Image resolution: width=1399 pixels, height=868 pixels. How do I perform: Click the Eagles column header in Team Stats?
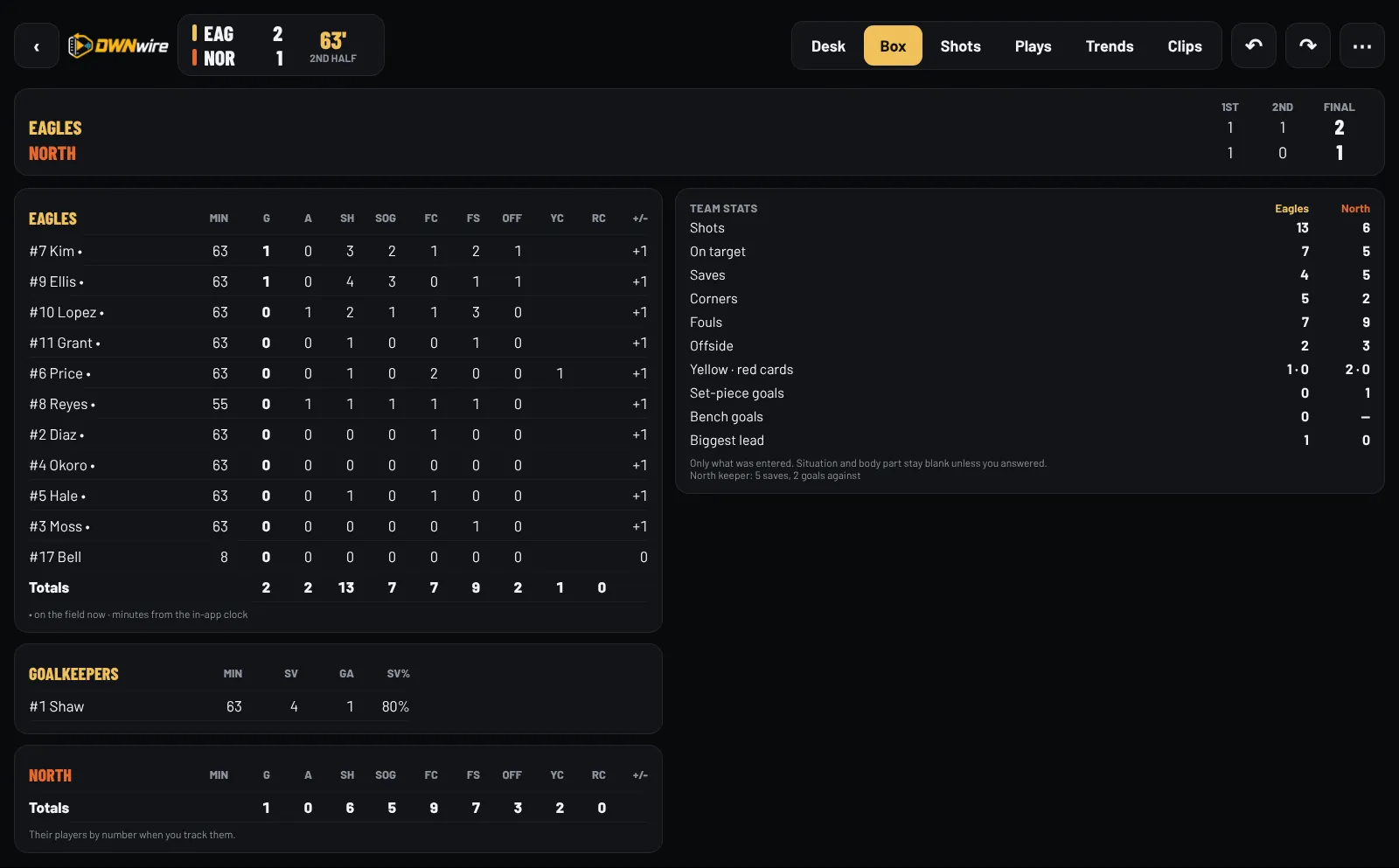pos(1291,208)
